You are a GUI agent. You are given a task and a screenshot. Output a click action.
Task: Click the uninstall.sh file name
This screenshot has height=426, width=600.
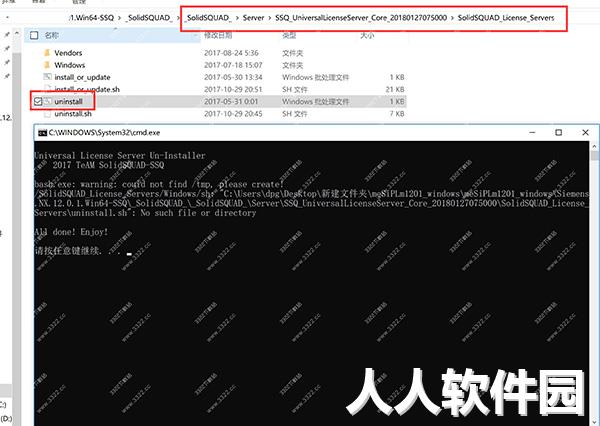(x=73, y=114)
